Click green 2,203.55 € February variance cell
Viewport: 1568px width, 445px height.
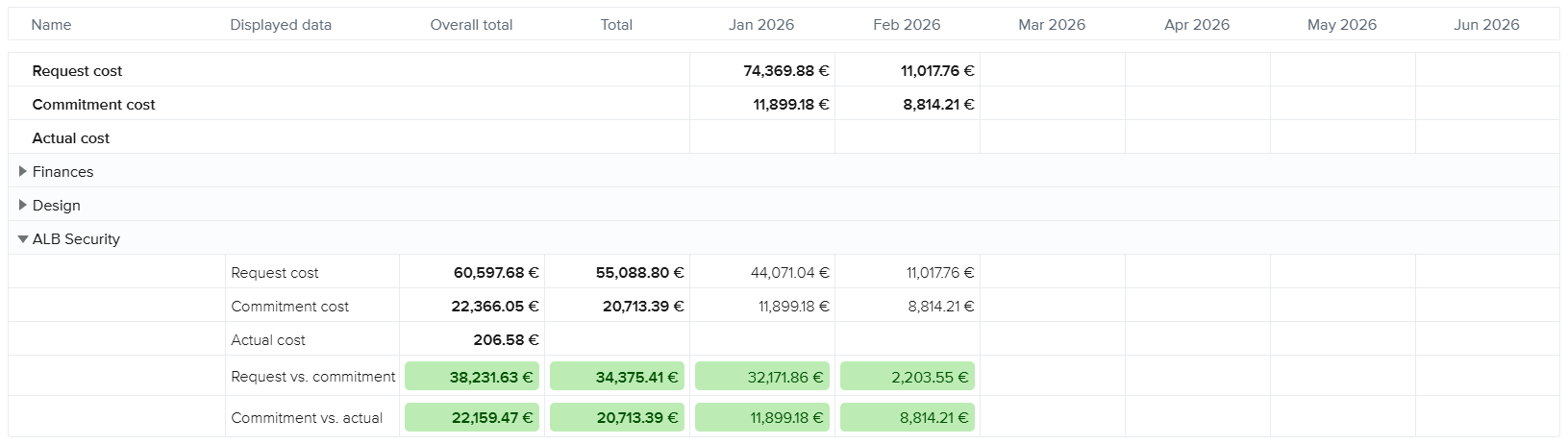click(908, 377)
